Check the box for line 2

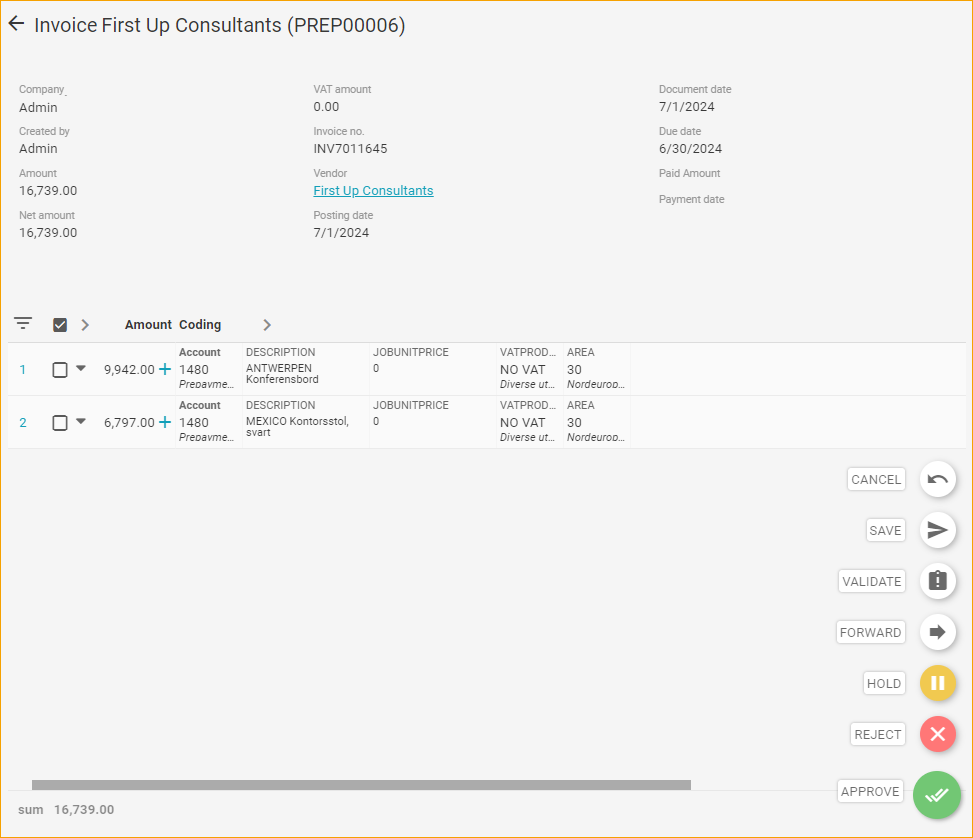[60, 423]
